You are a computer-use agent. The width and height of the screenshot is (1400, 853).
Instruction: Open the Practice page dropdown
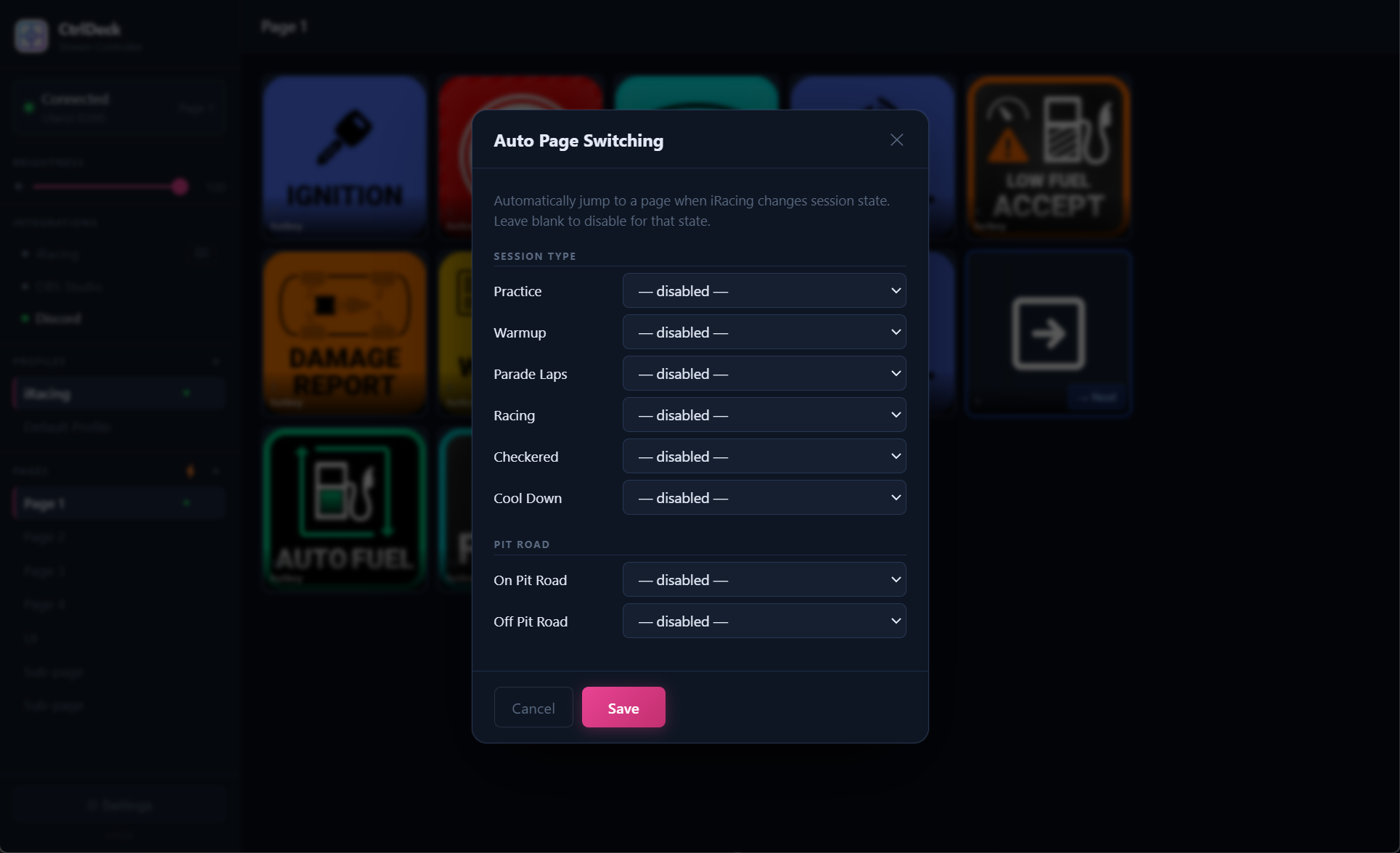pos(764,290)
